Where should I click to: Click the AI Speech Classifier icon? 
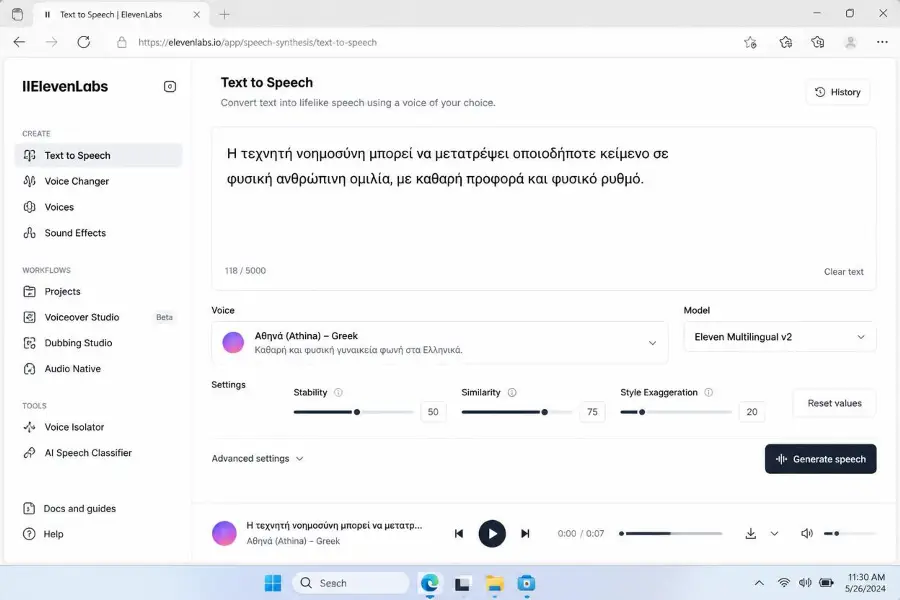(x=29, y=453)
